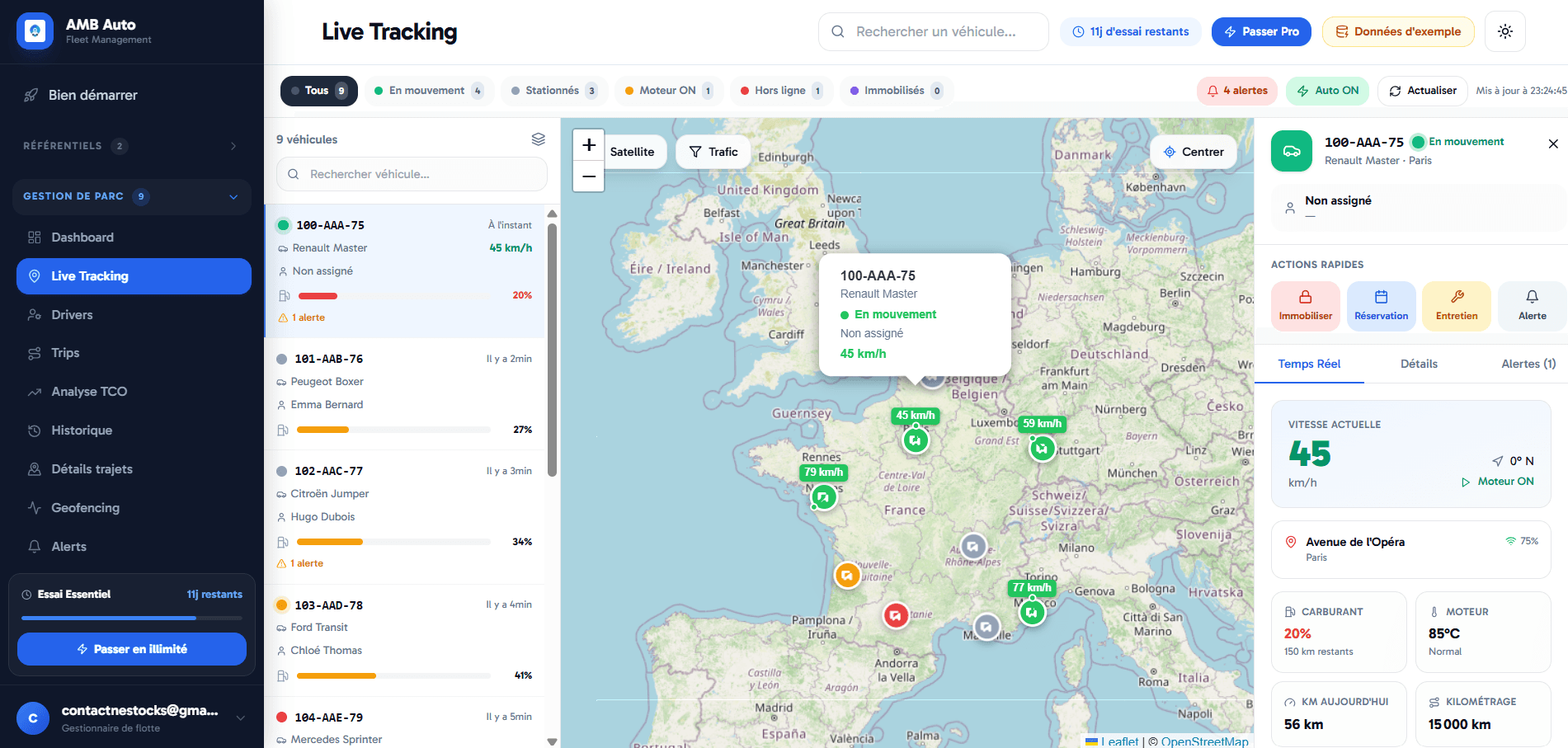1568x748 pixels.
Task: Click the green vehicle icon in detail panel
Action: click(x=1292, y=151)
